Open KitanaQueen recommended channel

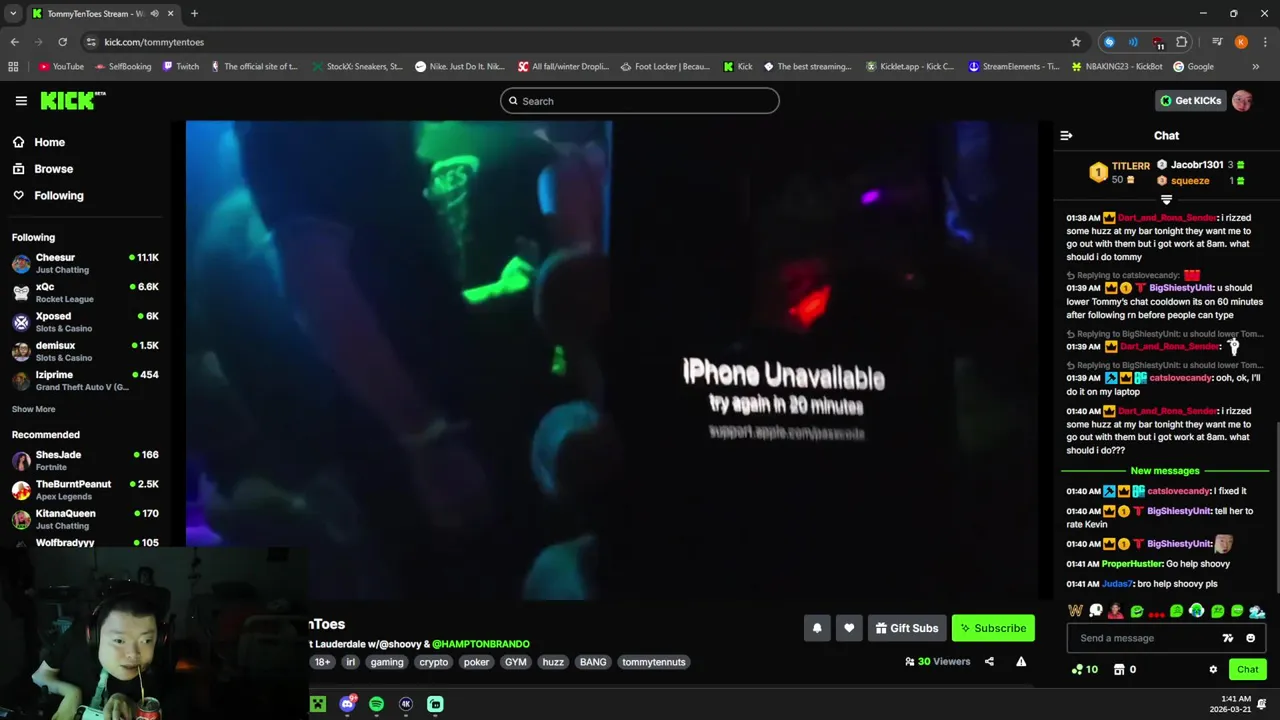pyautogui.click(x=85, y=519)
